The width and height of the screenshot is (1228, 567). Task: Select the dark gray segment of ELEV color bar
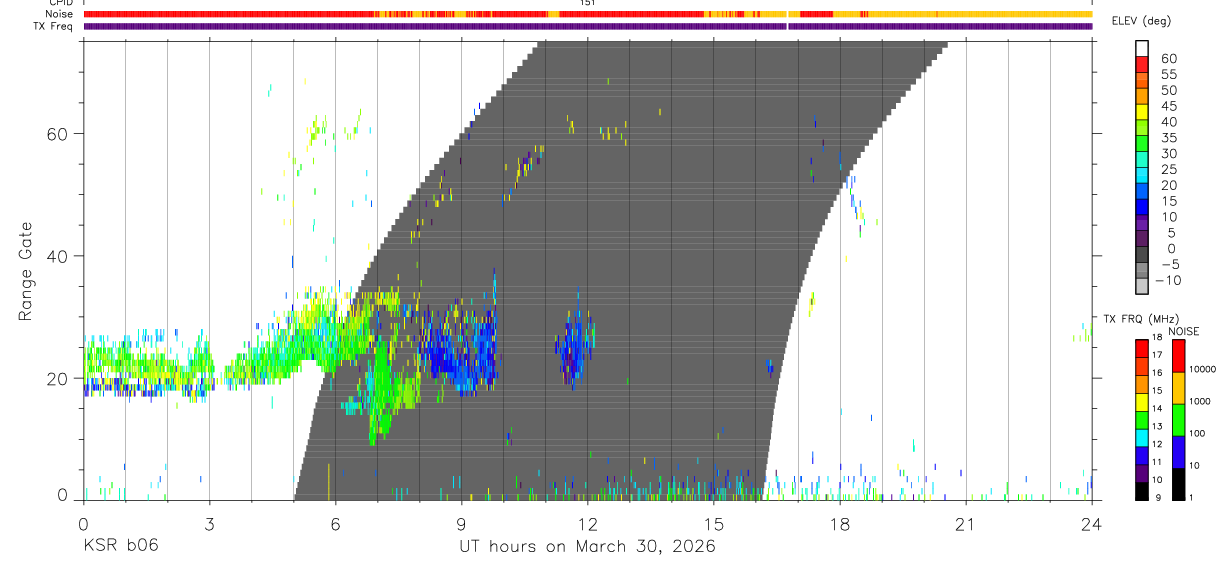click(1142, 254)
